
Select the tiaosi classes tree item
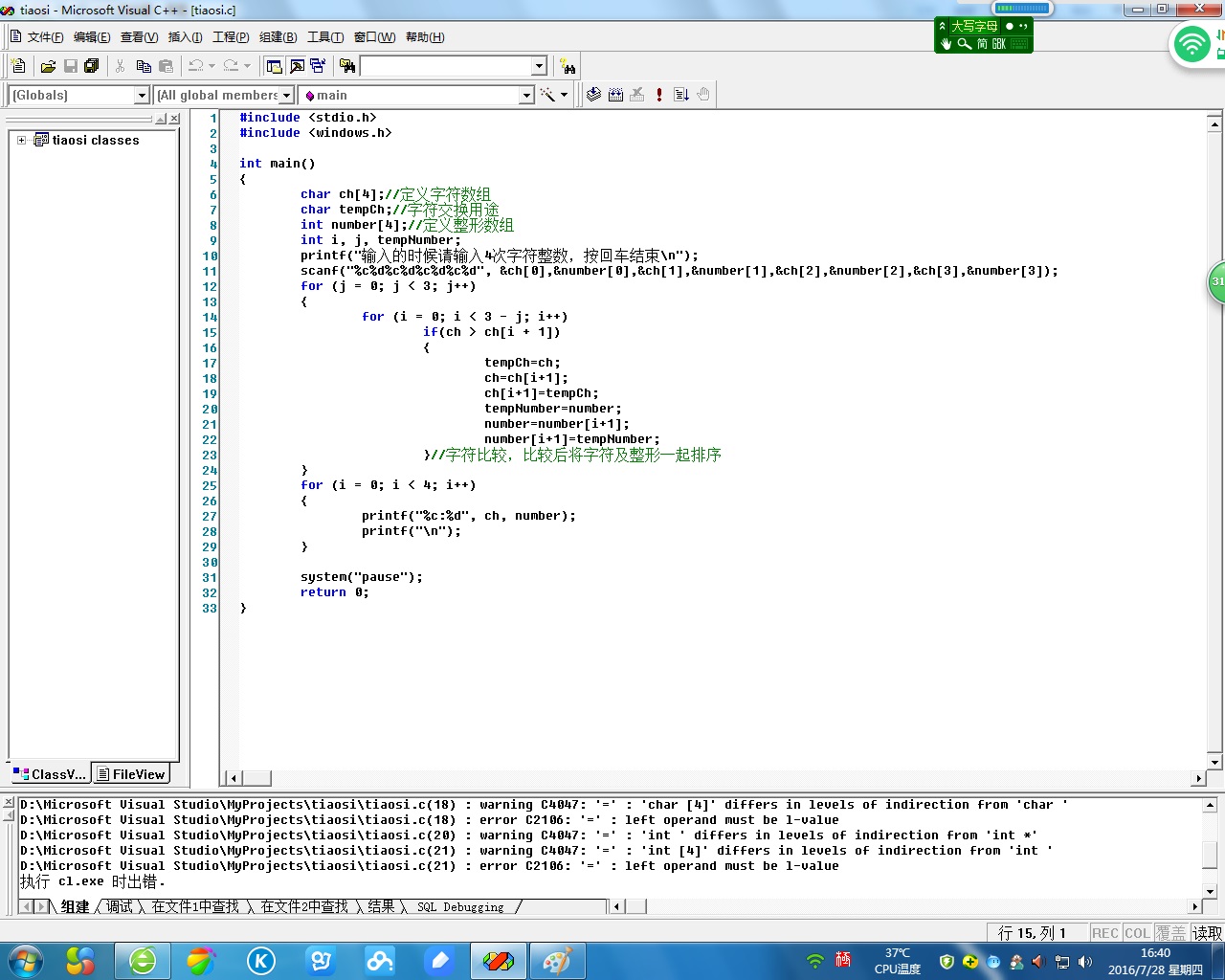95,140
